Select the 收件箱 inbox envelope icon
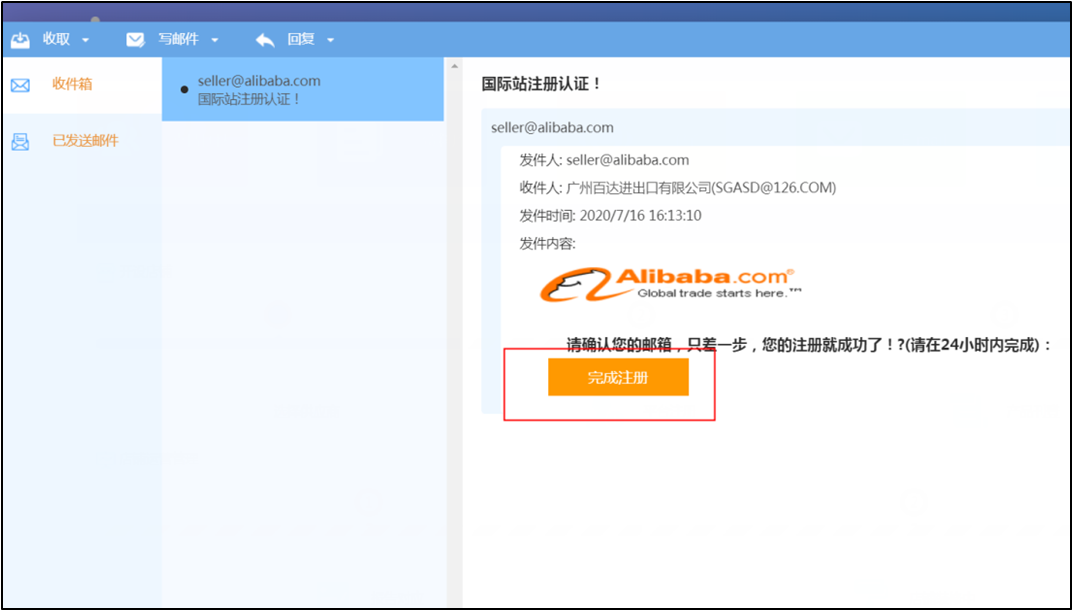 click(x=20, y=85)
